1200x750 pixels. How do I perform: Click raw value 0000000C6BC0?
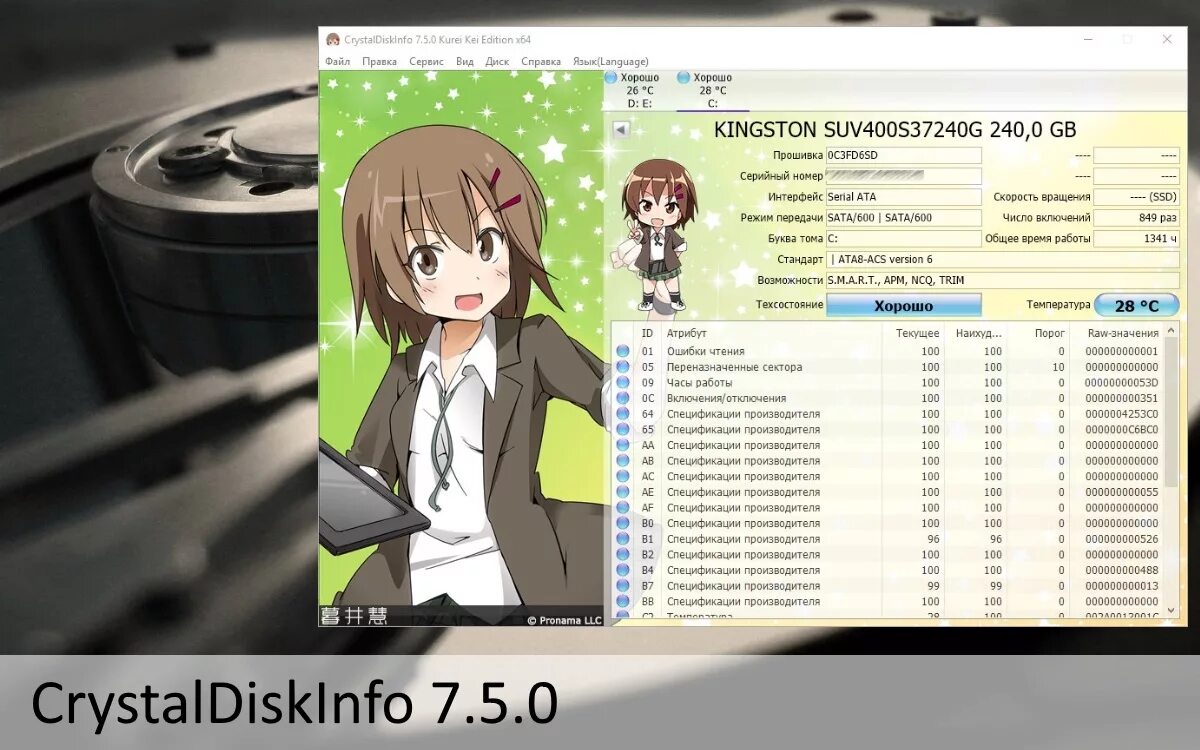coord(1121,429)
